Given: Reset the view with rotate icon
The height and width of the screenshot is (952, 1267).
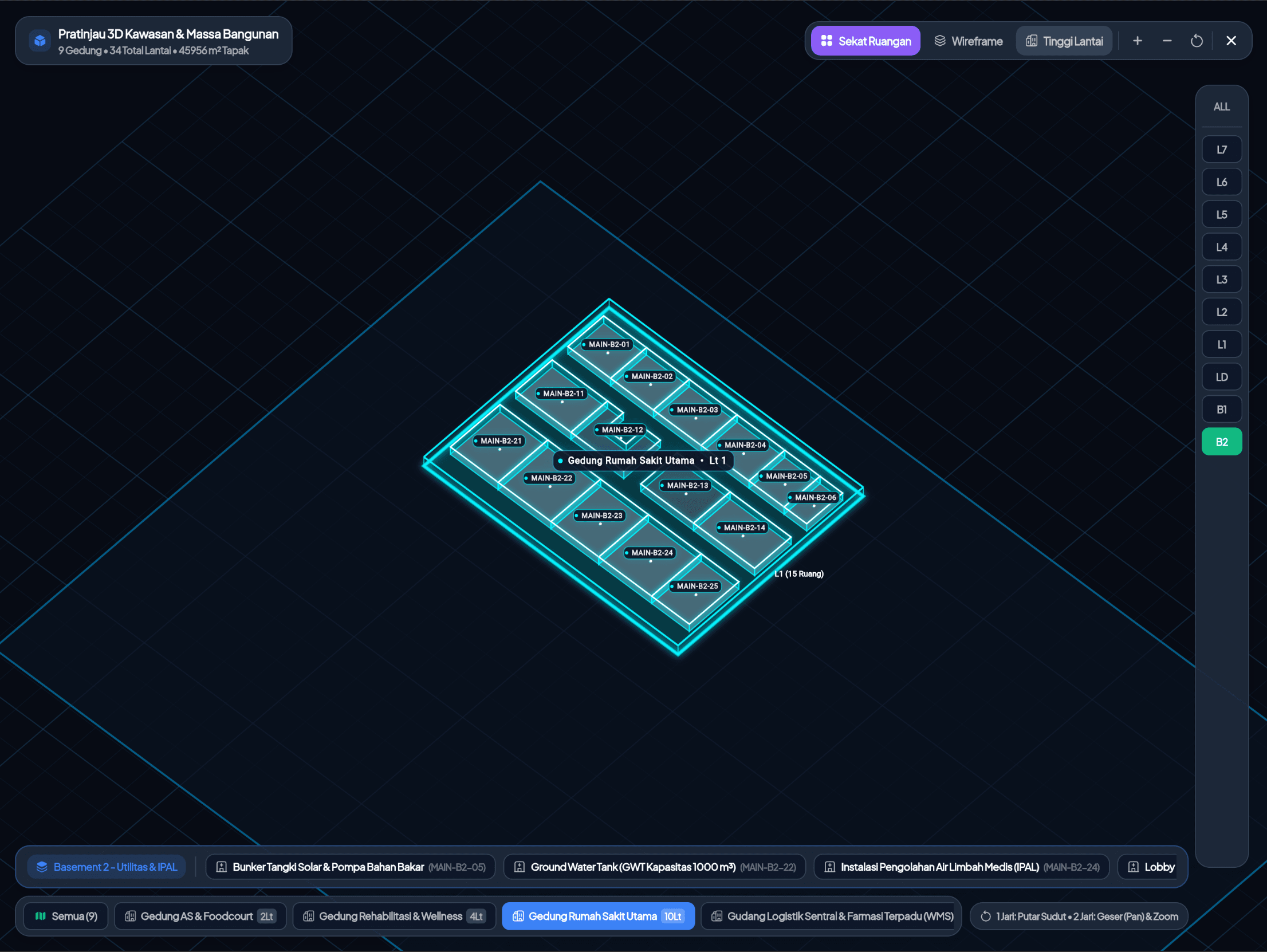Looking at the screenshot, I should (x=1197, y=41).
